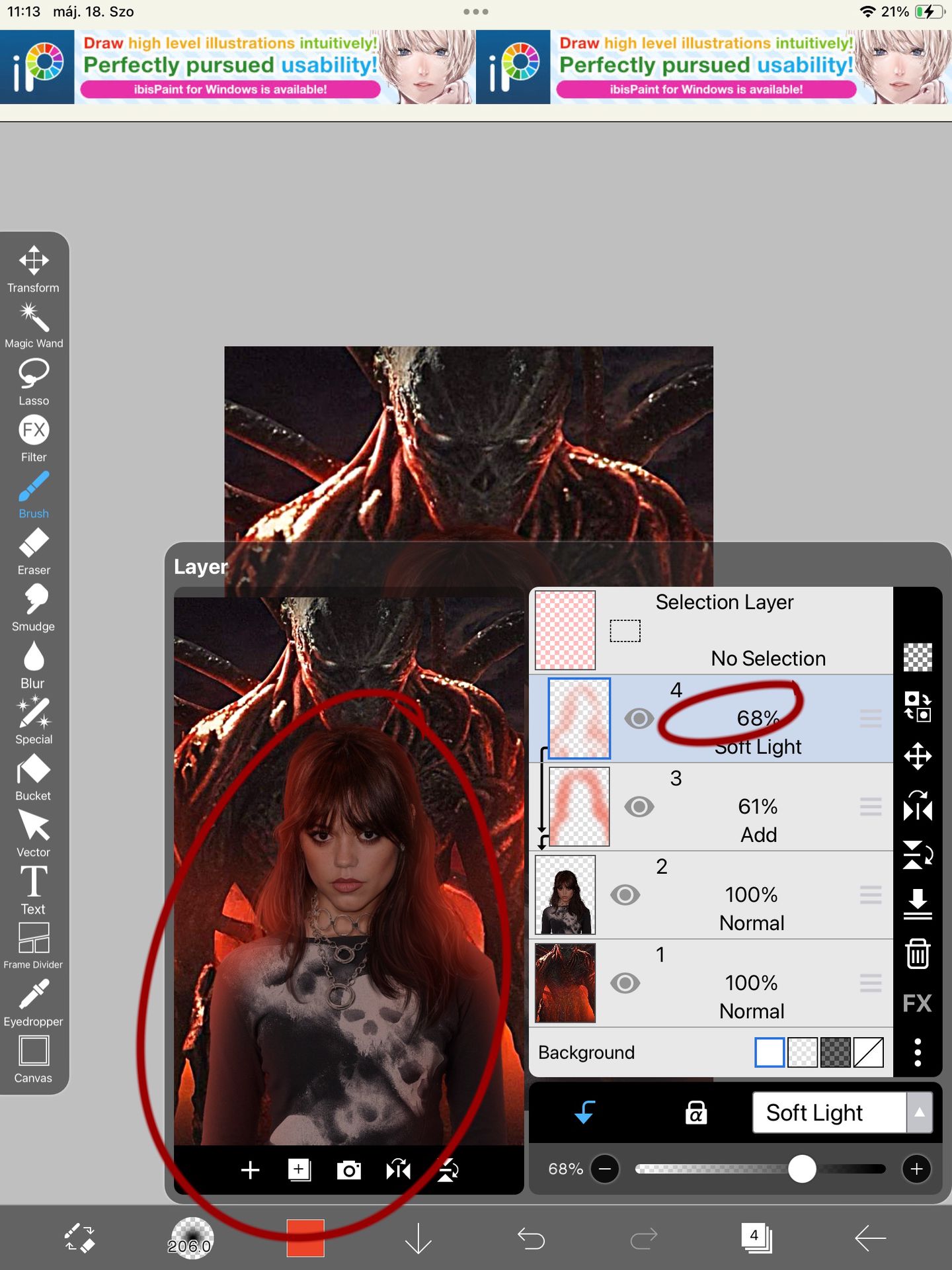The height and width of the screenshot is (1270, 952).
Task: Add a new layer with plus icon
Action: (250, 1170)
